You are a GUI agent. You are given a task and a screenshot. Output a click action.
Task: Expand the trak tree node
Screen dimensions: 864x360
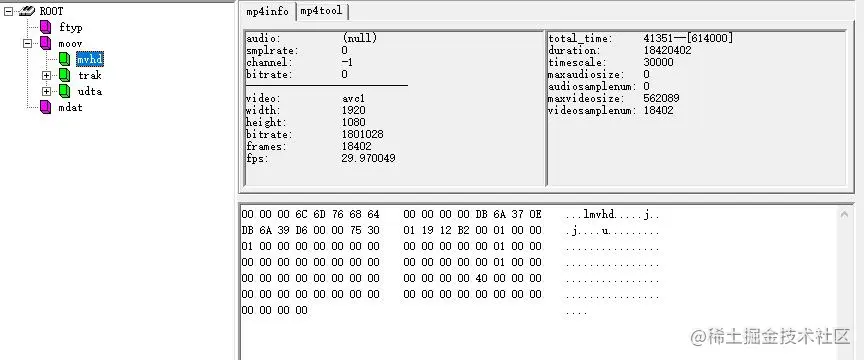[x=46, y=75]
